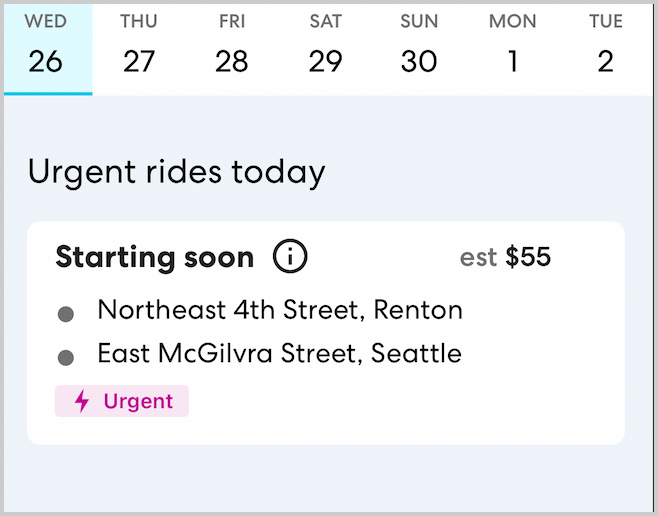Select the WED 26 day tab
The image size is (658, 516).
tap(46, 48)
